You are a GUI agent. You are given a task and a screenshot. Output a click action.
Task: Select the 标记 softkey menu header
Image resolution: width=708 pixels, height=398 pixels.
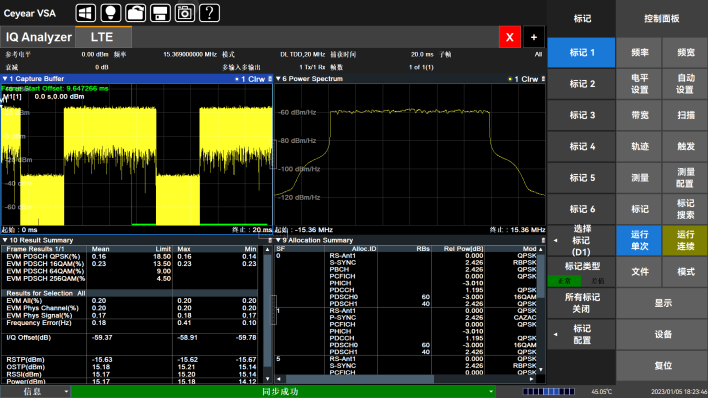[x=582, y=19]
